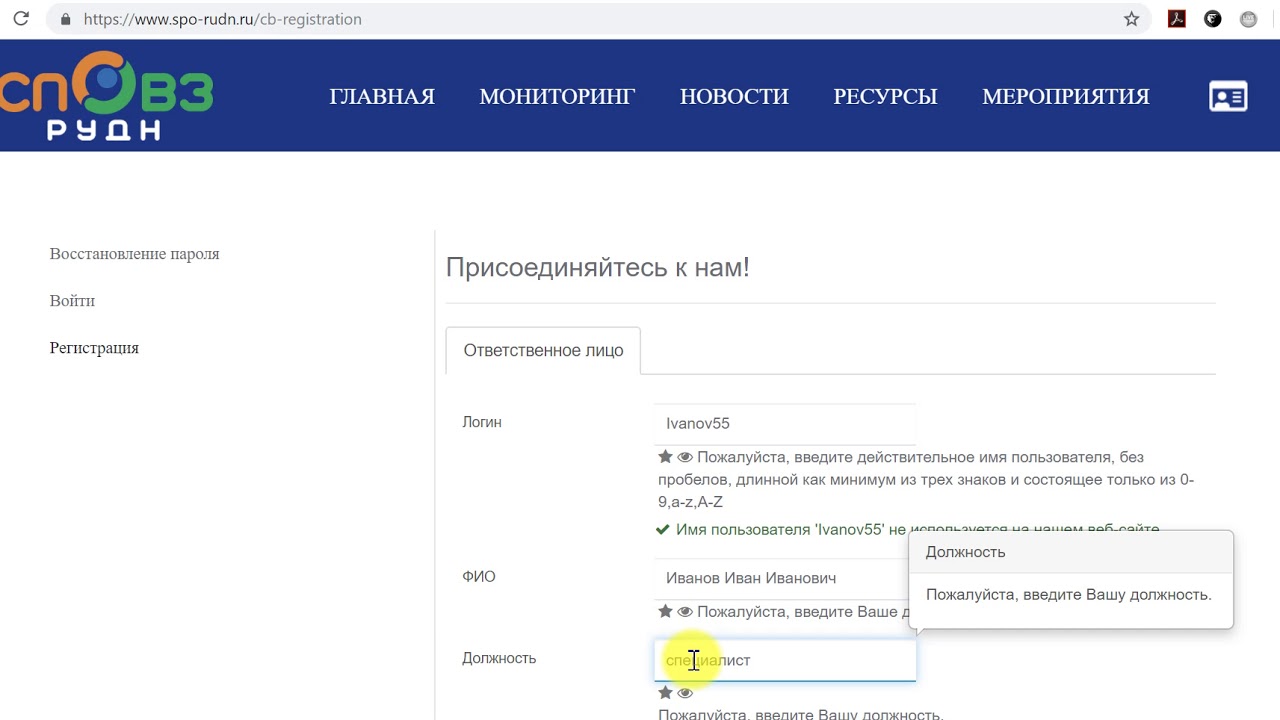
Task: Click the green checkmark for username availability
Action: pyautogui.click(x=662, y=529)
